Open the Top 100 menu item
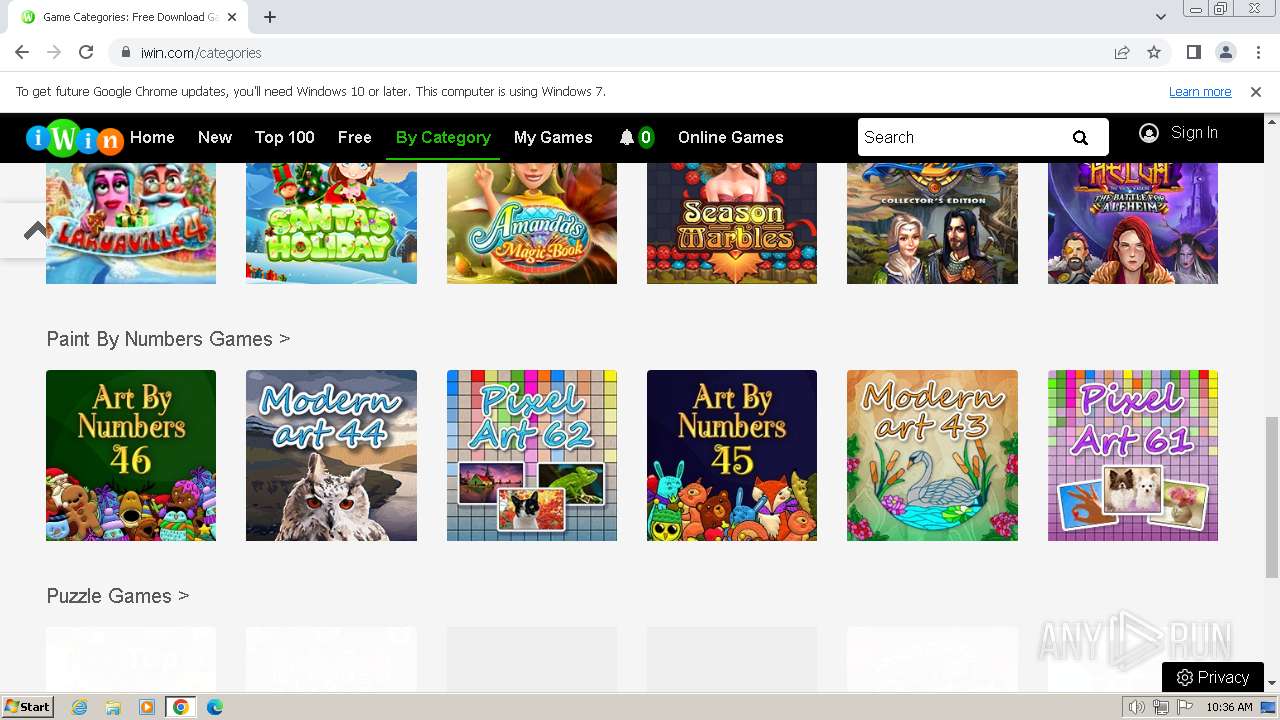Screen dimensions: 1280x720 pyautogui.click(x=285, y=138)
